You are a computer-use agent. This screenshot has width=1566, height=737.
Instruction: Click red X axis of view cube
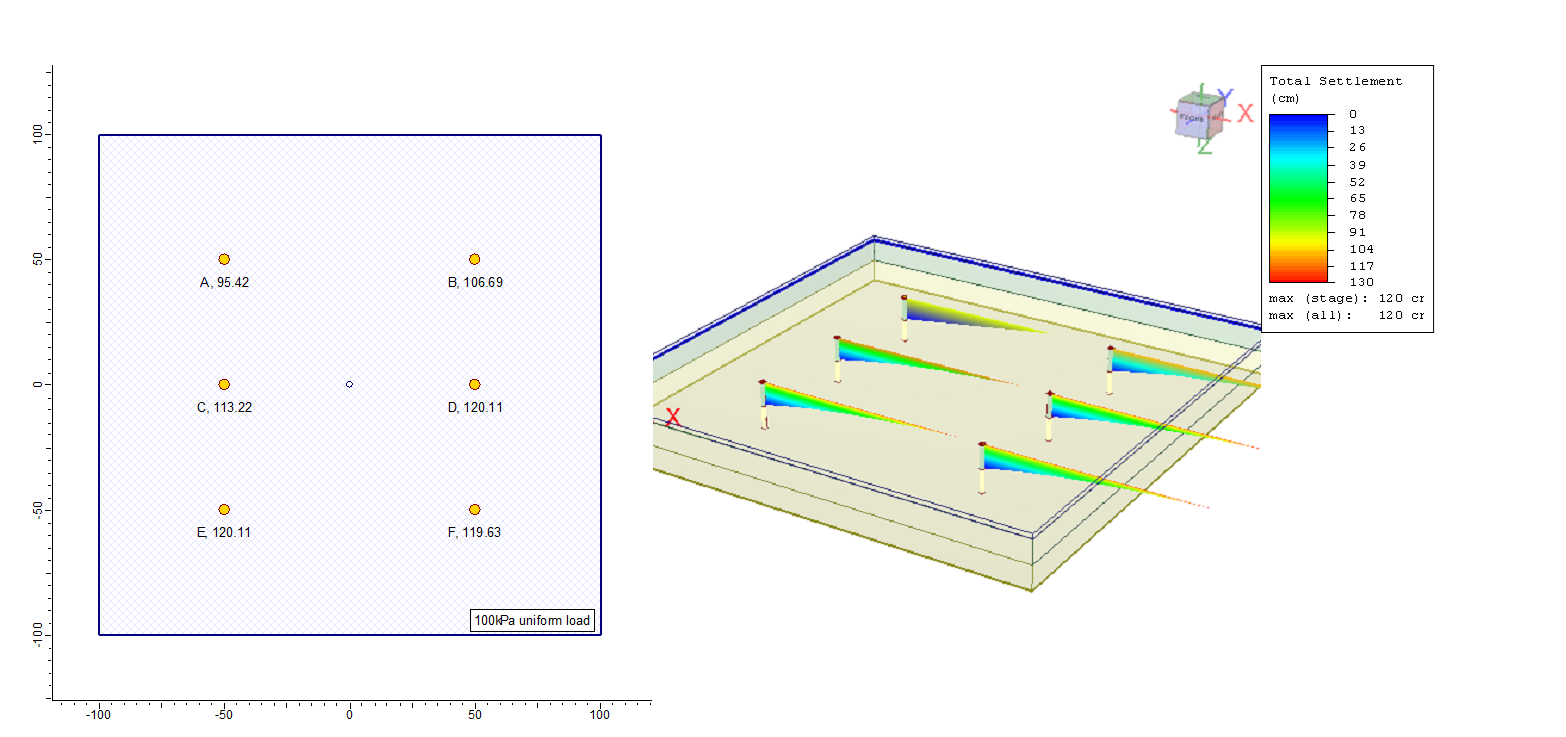tap(1245, 113)
